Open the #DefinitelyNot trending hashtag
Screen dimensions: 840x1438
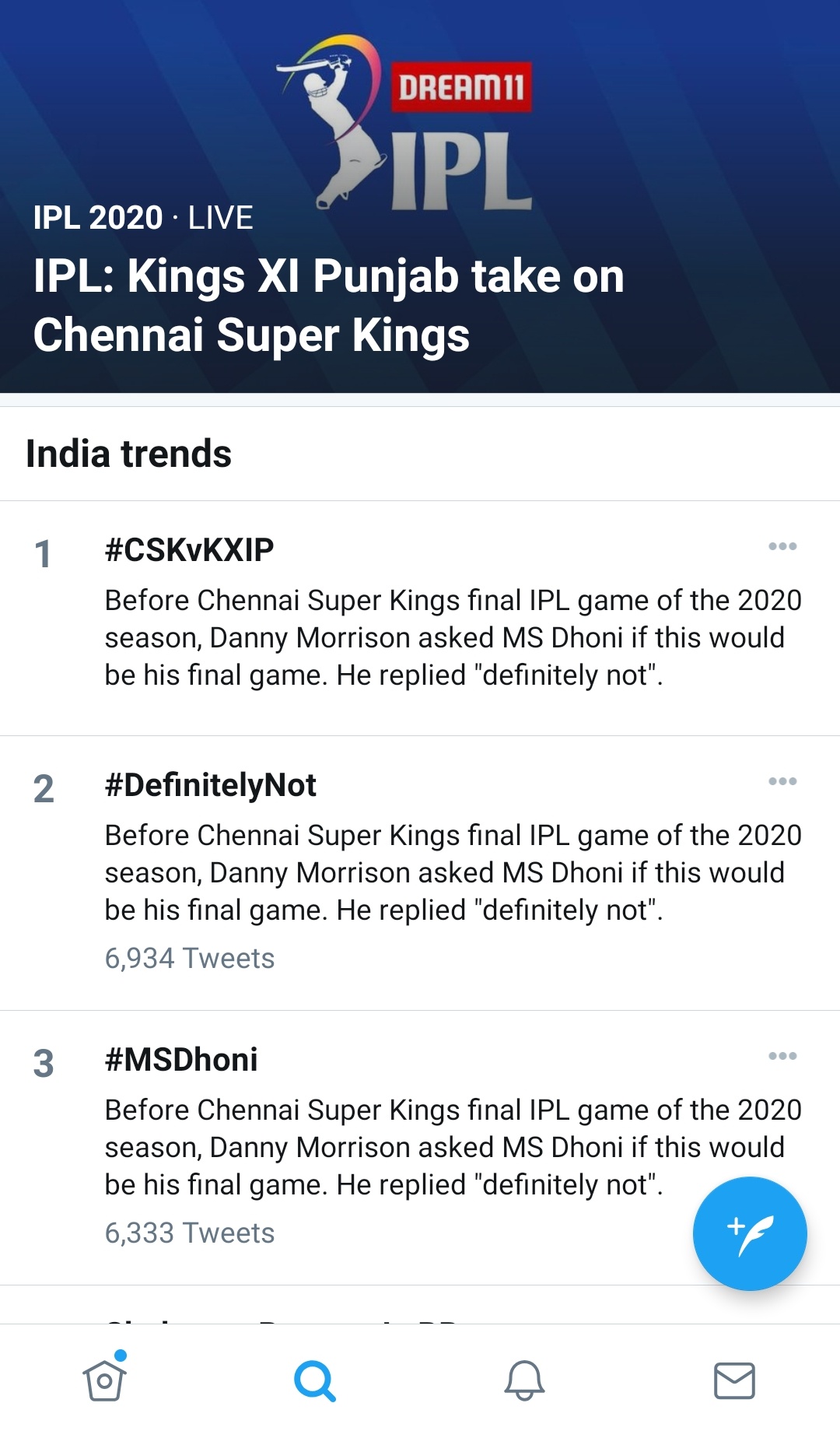[210, 785]
